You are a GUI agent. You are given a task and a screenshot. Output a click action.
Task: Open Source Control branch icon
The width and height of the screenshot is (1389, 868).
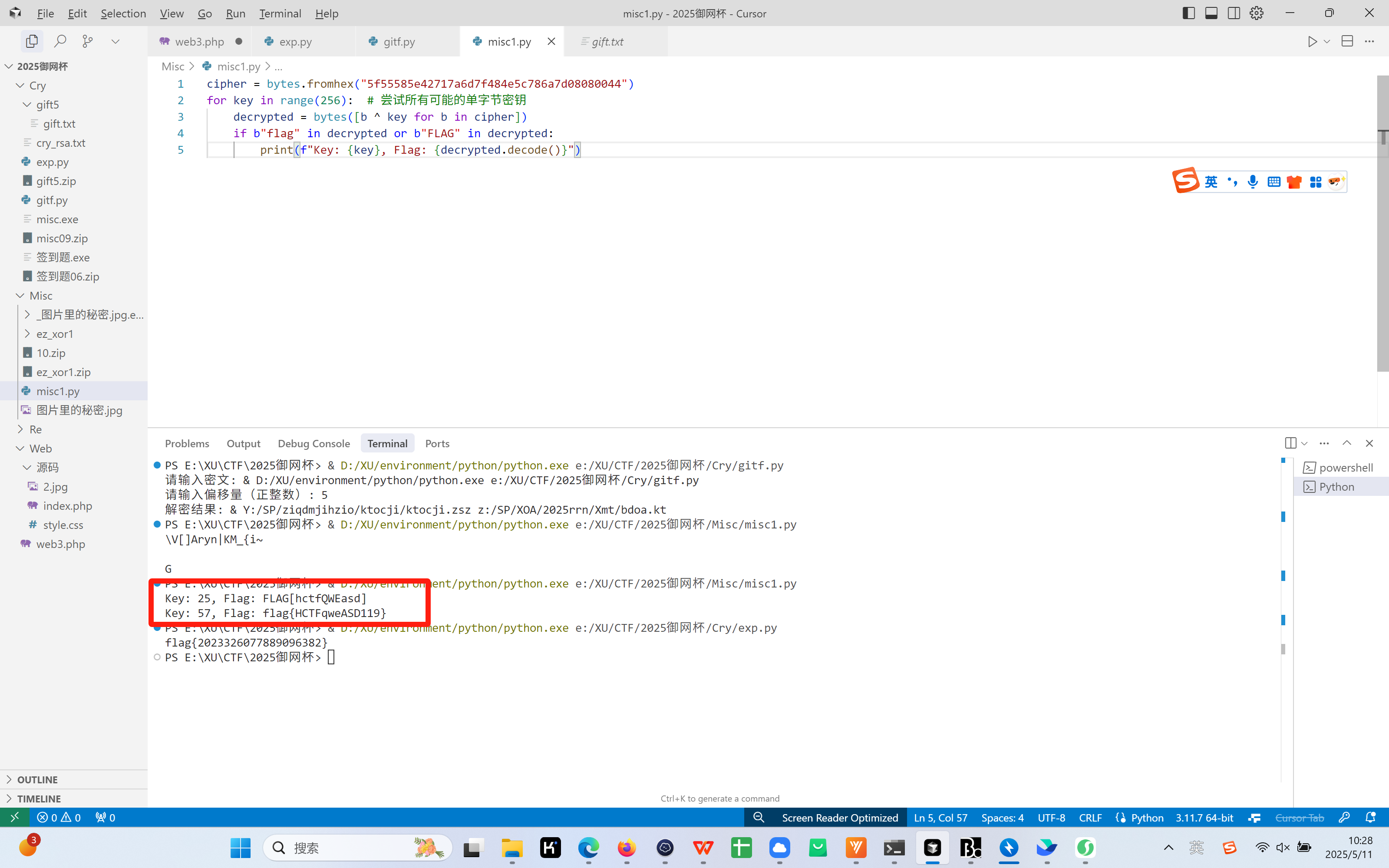pyautogui.click(x=87, y=41)
